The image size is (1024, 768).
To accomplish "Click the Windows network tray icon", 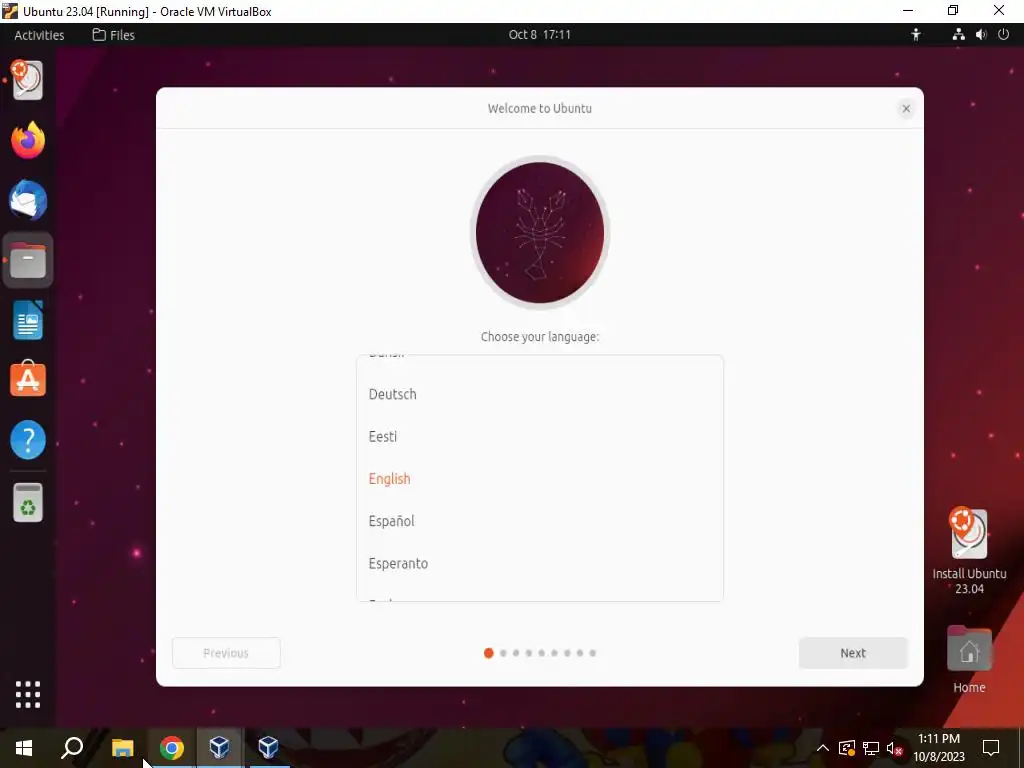I will [871, 748].
